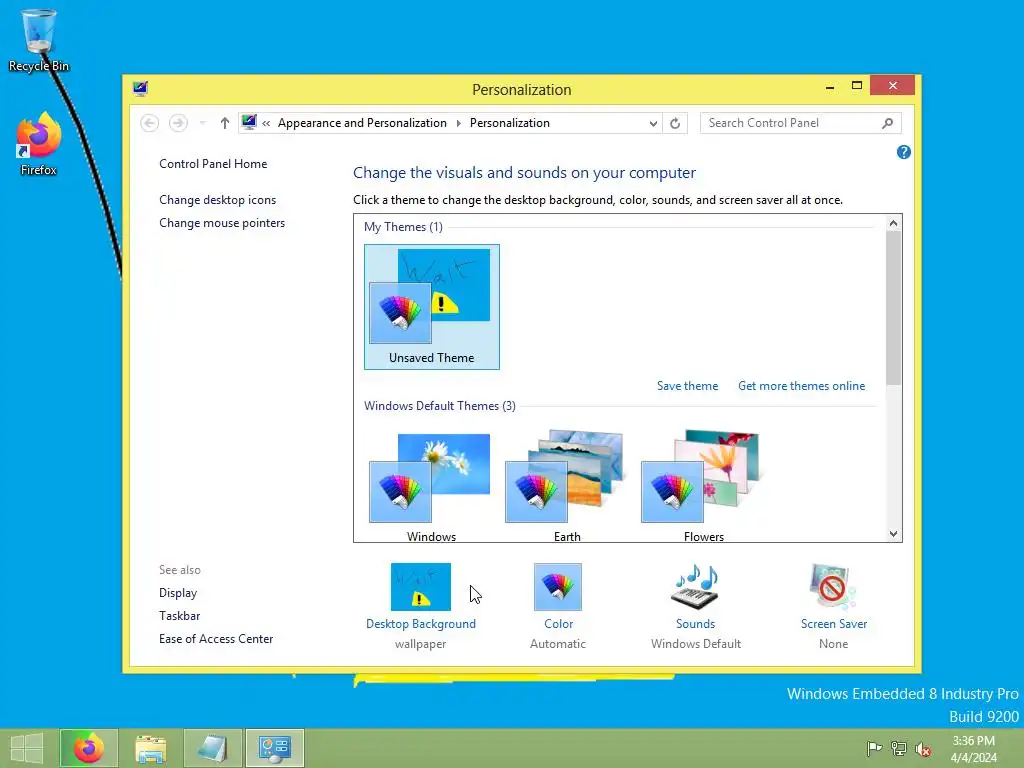
Task: Click the Windows Start button
Action: tap(27, 748)
